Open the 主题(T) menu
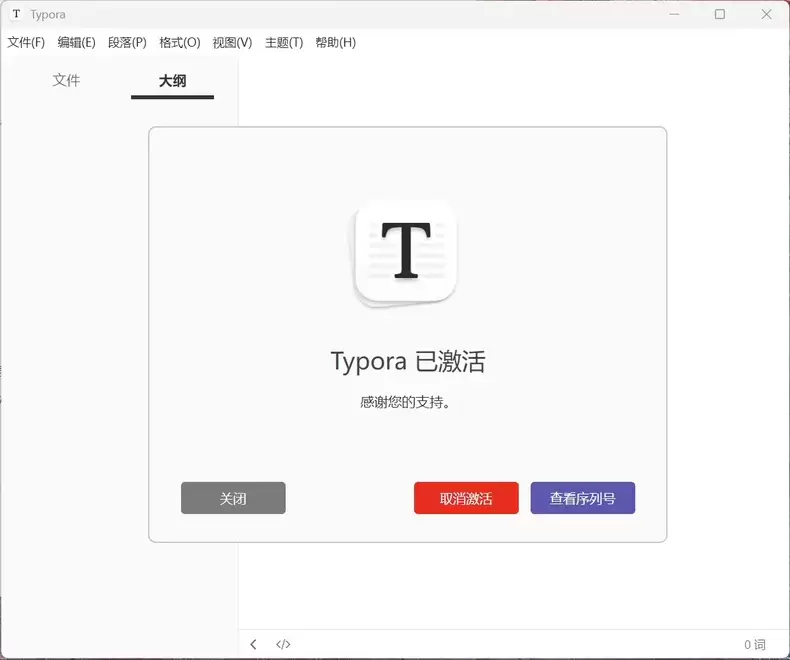The width and height of the screenshot is (790, 660). click(x=284, y=42)
